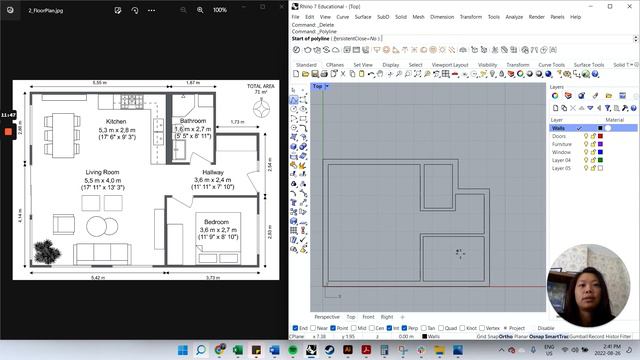Screen dimensions: 640x360
Task: Select the Polyline tool in Rhino sidebar
Action: (294, 100)
